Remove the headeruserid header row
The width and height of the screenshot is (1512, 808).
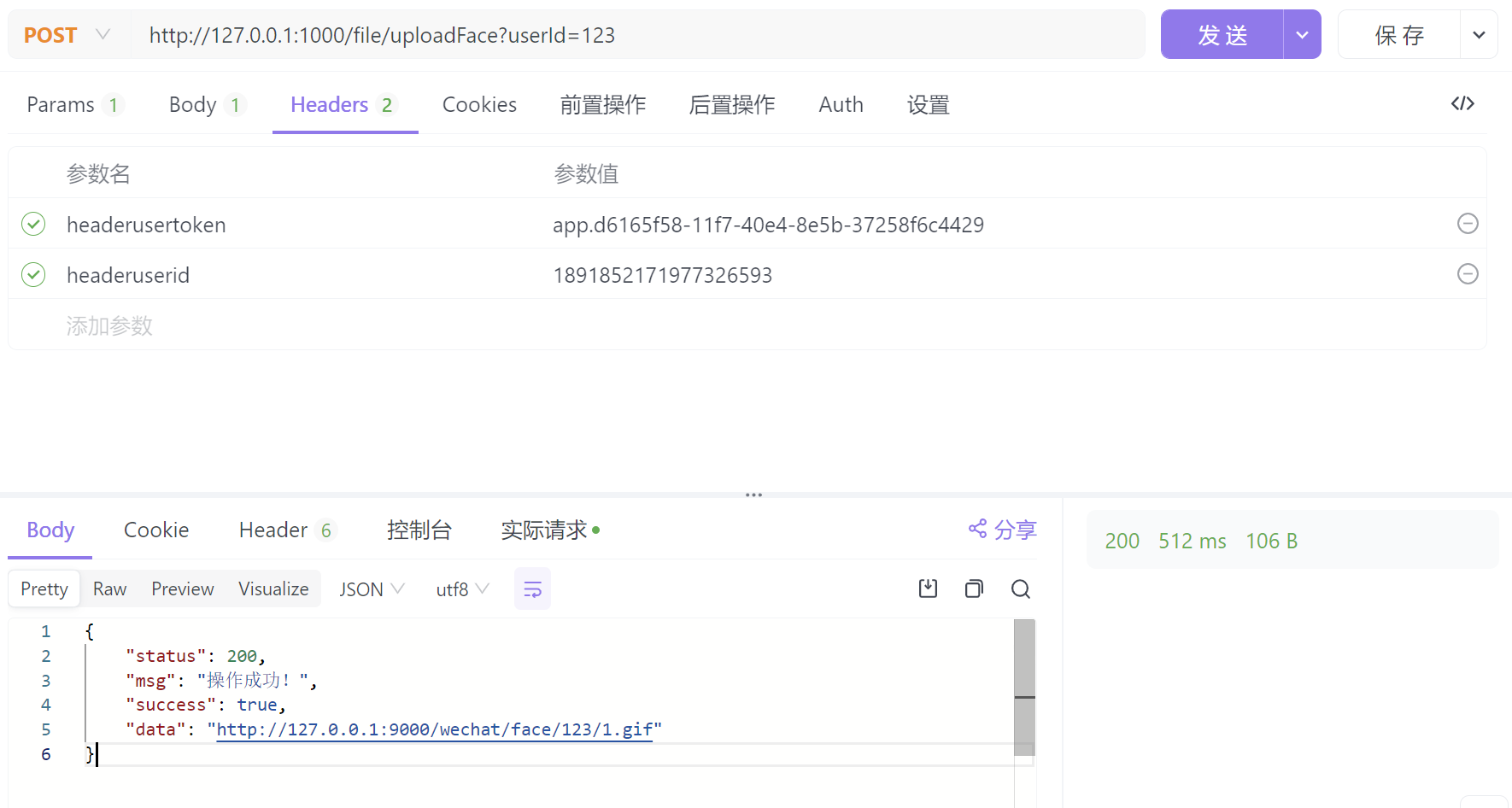click(x=1468, y=274)
